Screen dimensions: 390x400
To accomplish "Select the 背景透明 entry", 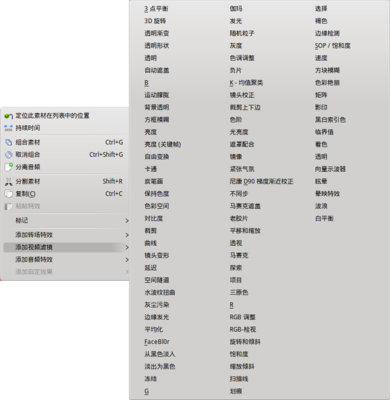I will tap(157, 107).
